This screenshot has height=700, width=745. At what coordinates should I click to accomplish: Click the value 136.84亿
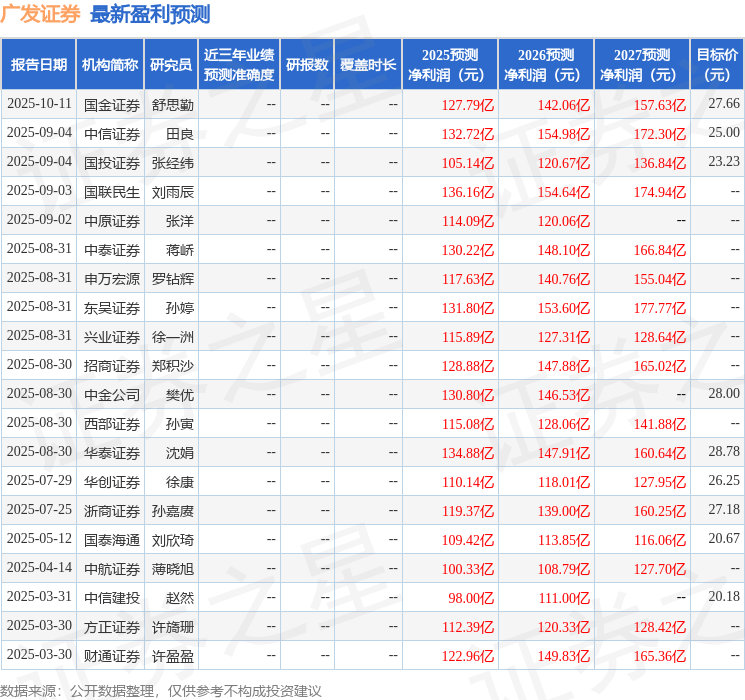coord(659,163)
